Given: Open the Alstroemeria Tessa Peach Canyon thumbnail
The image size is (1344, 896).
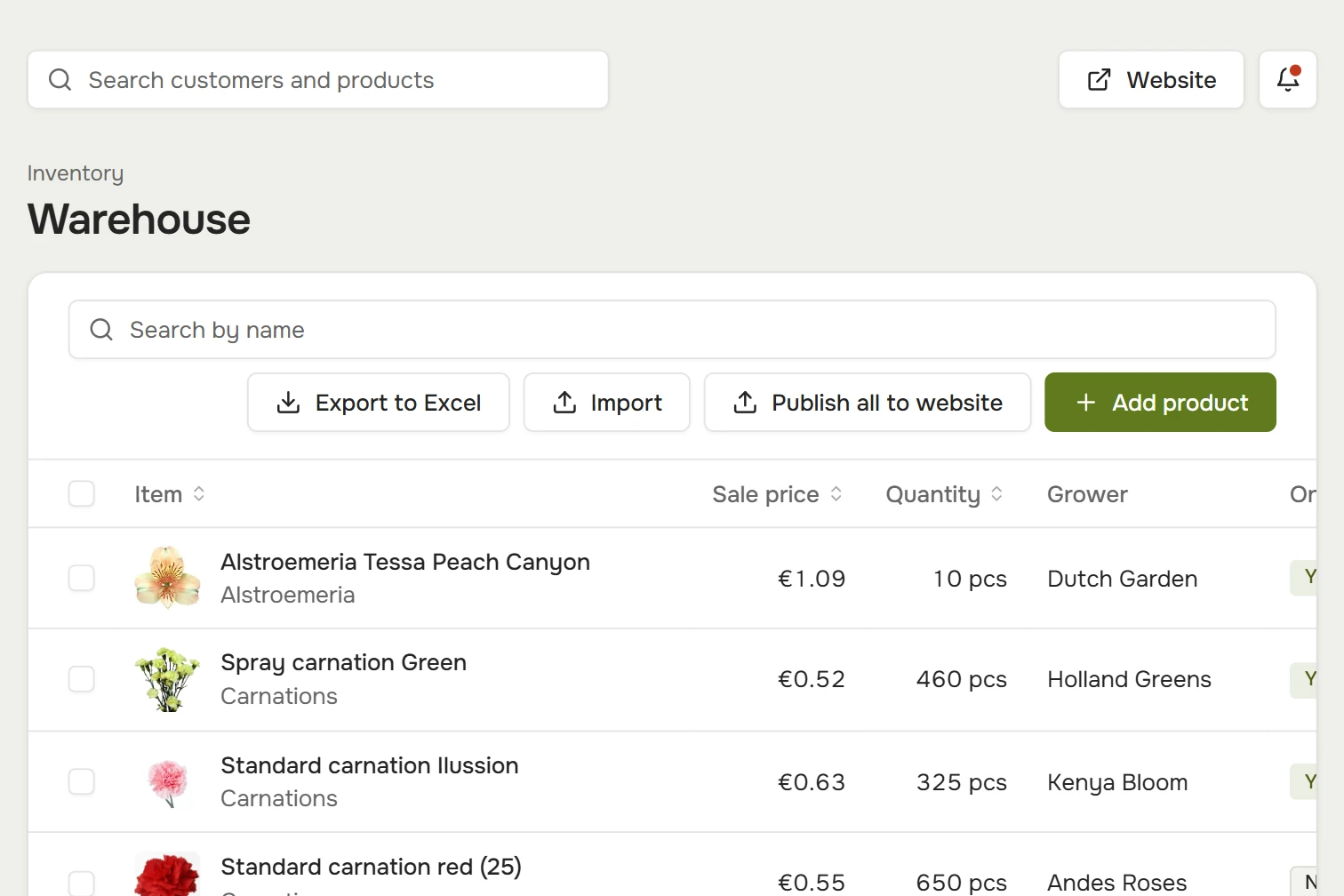Looking at the screenshot, I should 167,578.
